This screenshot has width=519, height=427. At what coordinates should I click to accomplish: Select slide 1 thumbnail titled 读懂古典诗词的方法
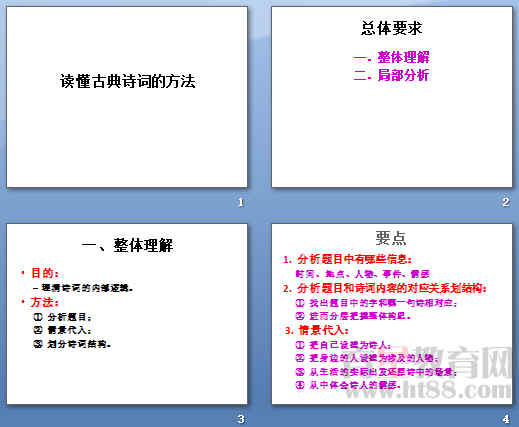127,97
